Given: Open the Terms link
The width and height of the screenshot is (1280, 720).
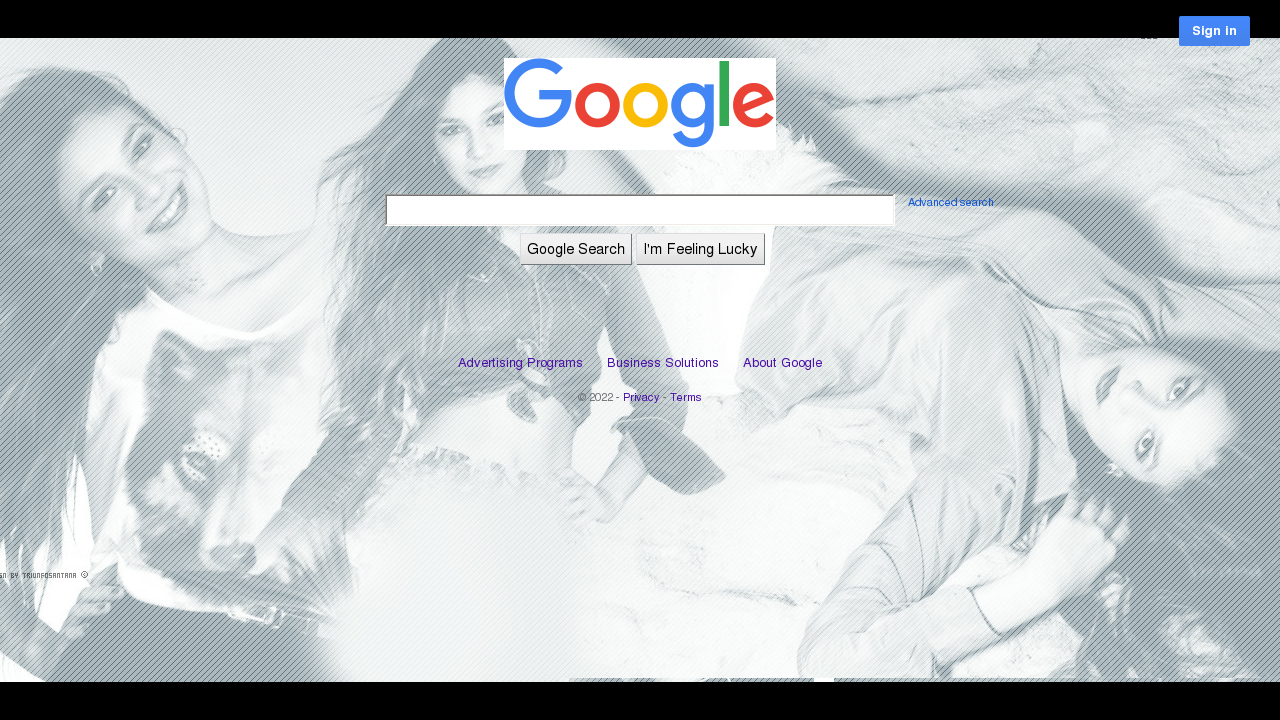Looking at the screenshot, I should click(686, 397).
